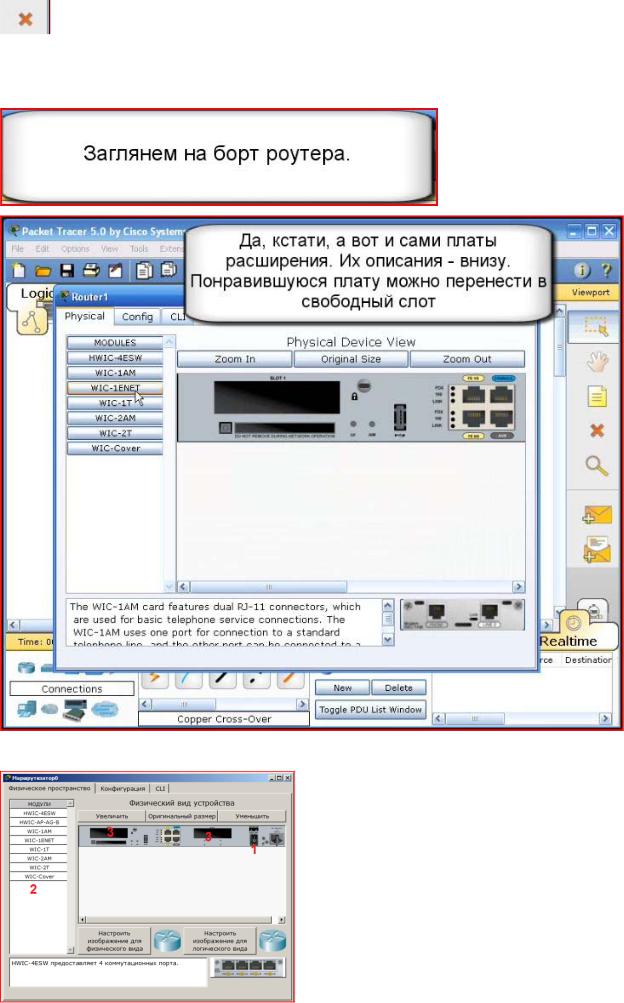Open Конфигурация tab in lower window
The width and height of the screenshot is (624, 1003).
pos(123,789)
